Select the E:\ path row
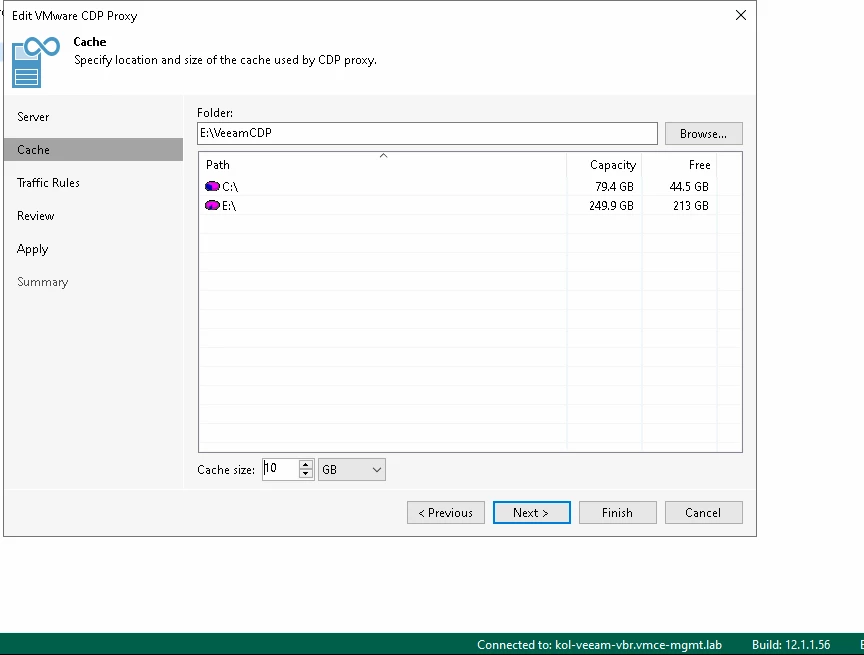This screenshot has height=655, width=864. (x=470, y=205)
